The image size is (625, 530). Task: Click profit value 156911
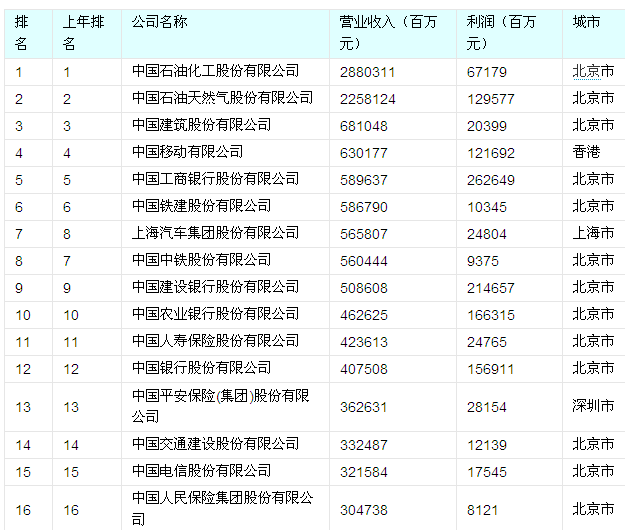490,369
